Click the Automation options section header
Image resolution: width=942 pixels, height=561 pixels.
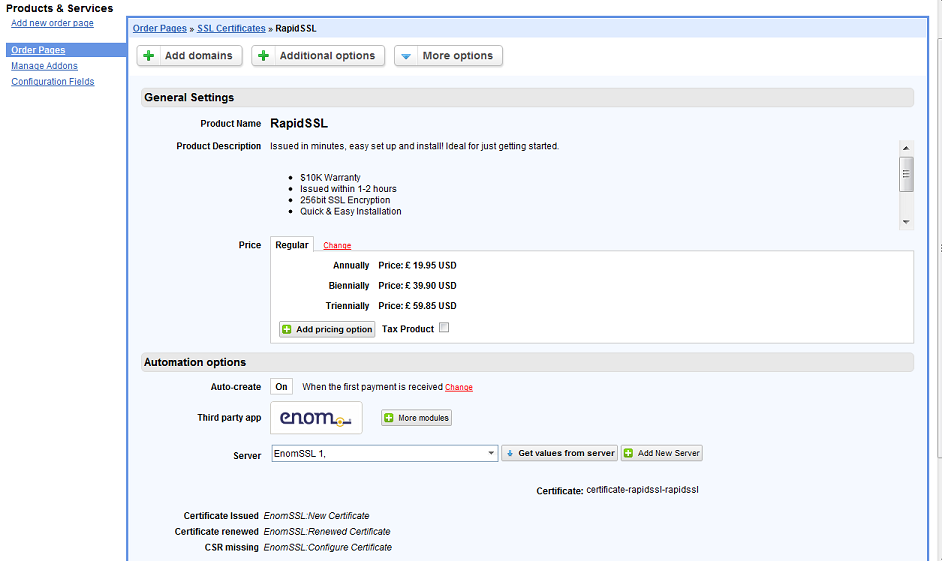pyautogui.click(x=527, y=362)
